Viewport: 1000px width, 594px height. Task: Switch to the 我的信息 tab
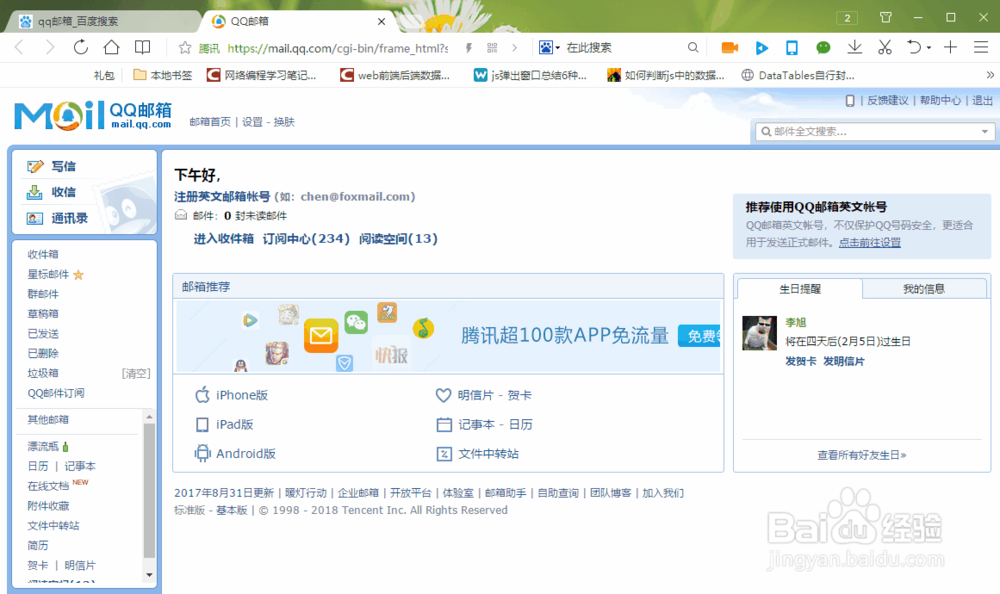tap(924, 289)
